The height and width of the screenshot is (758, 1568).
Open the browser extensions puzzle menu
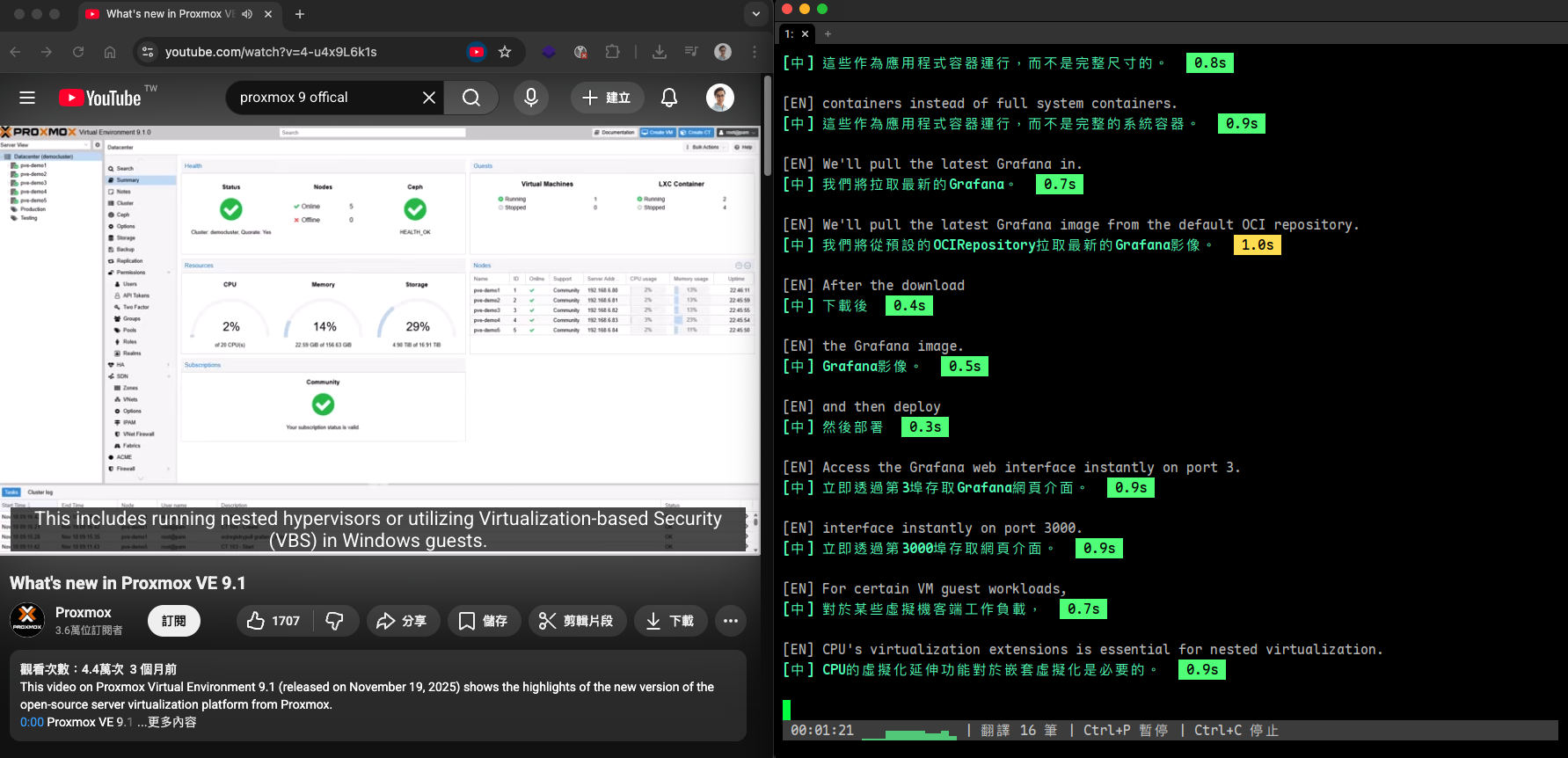pyautogui.click(x=613, y=52)
